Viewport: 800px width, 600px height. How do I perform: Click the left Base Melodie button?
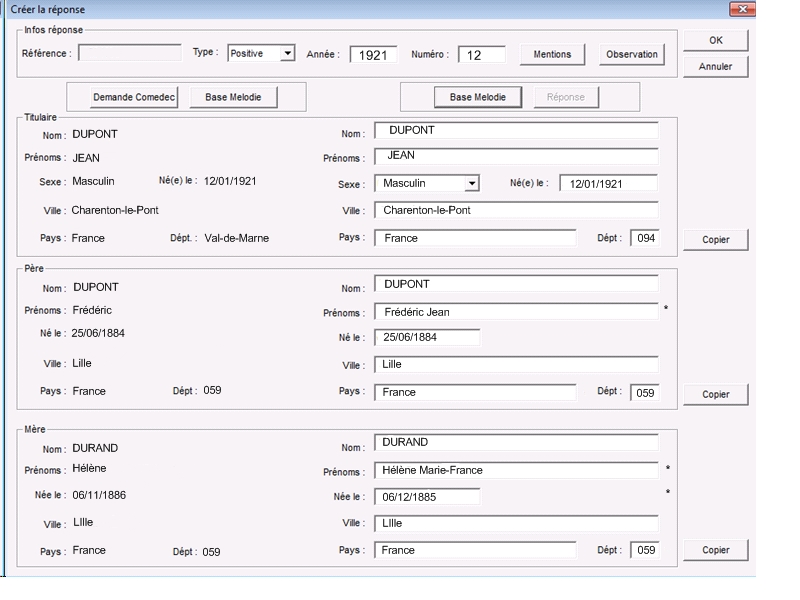[x=232, y=97]
